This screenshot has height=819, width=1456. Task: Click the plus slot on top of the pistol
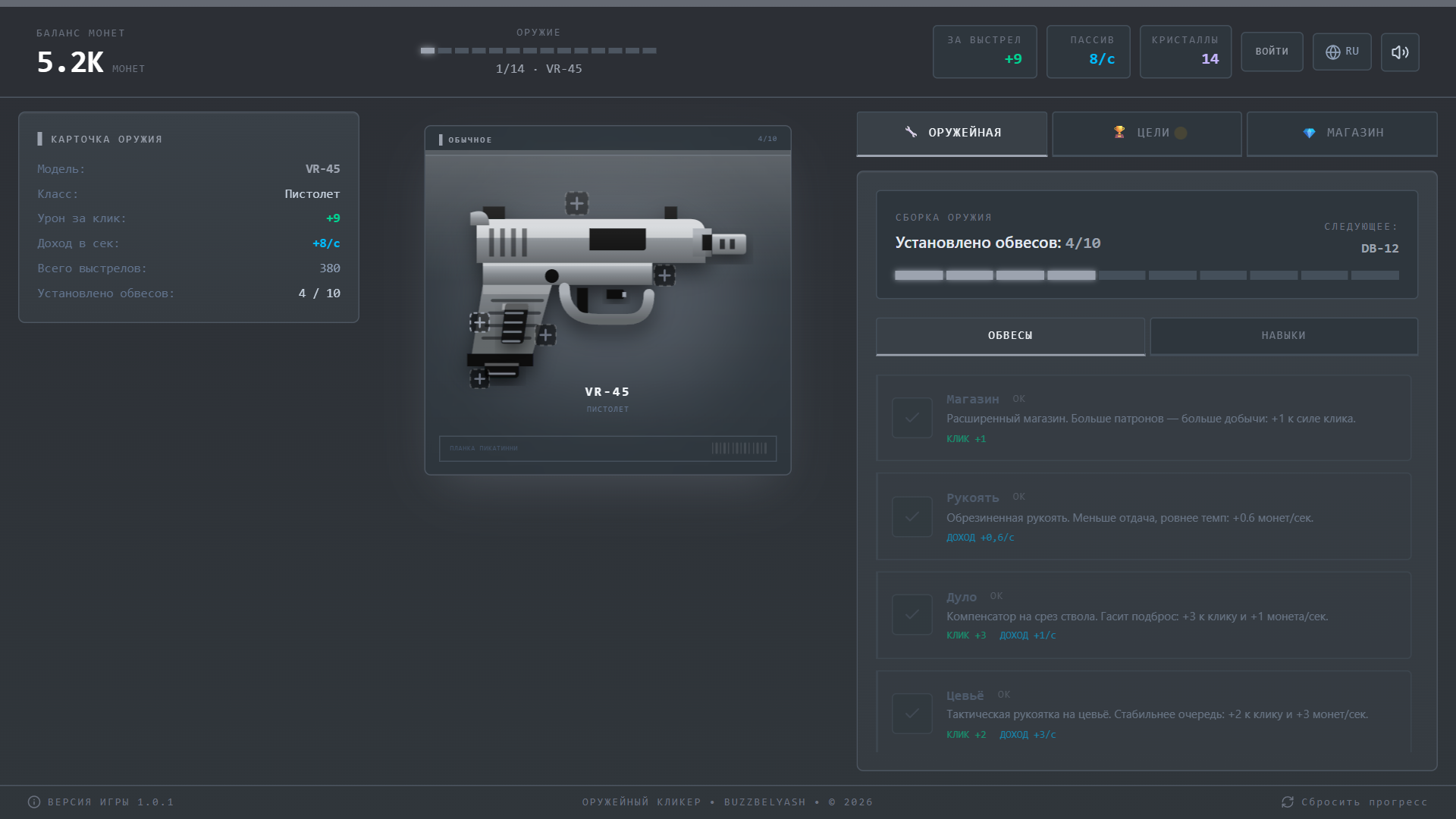[x=576, y=203]
